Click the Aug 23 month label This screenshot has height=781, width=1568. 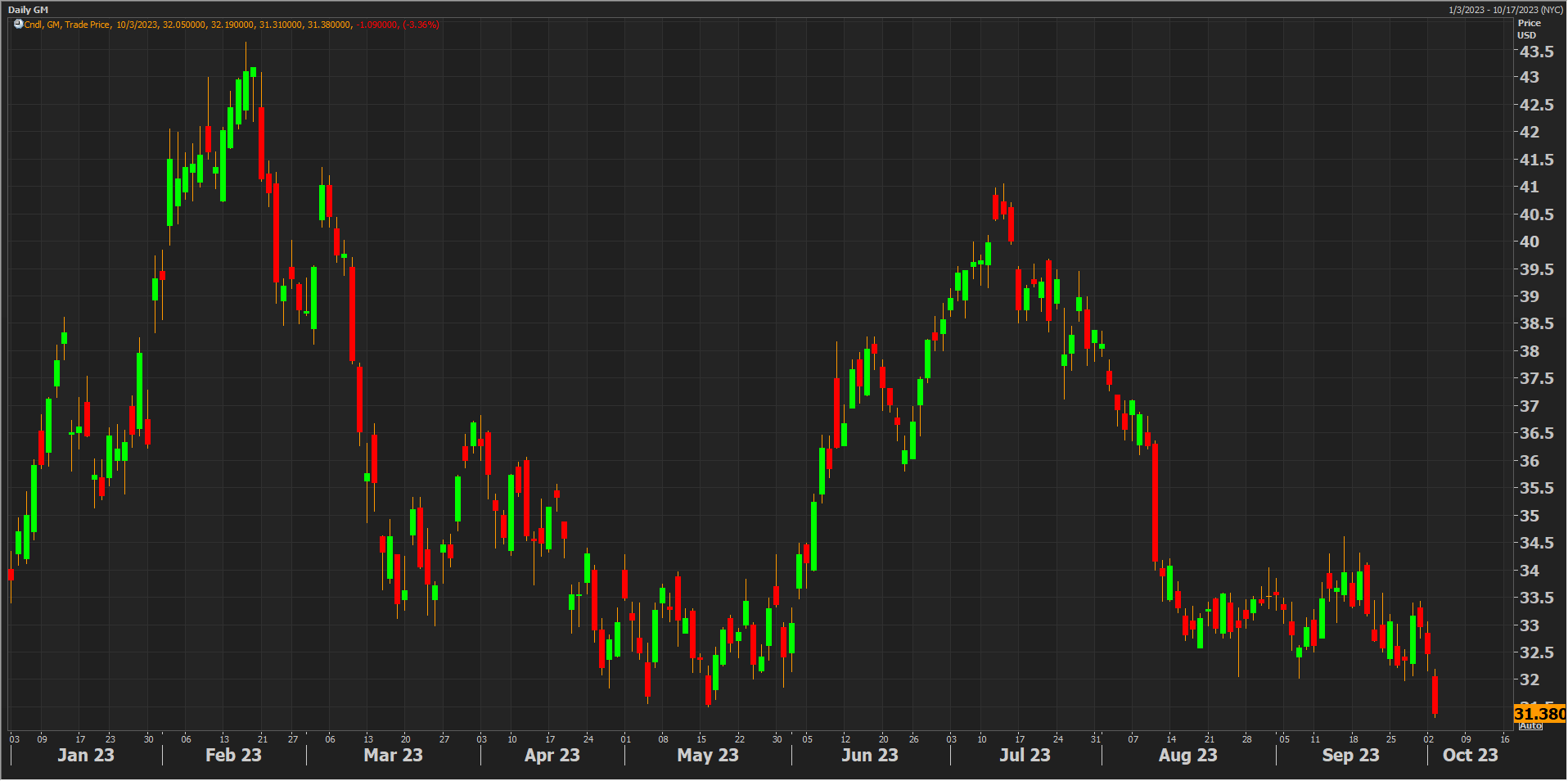point(1187,756)
